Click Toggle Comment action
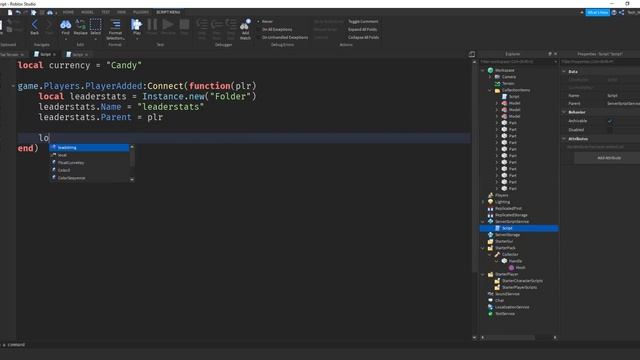 tap(363, 21)
